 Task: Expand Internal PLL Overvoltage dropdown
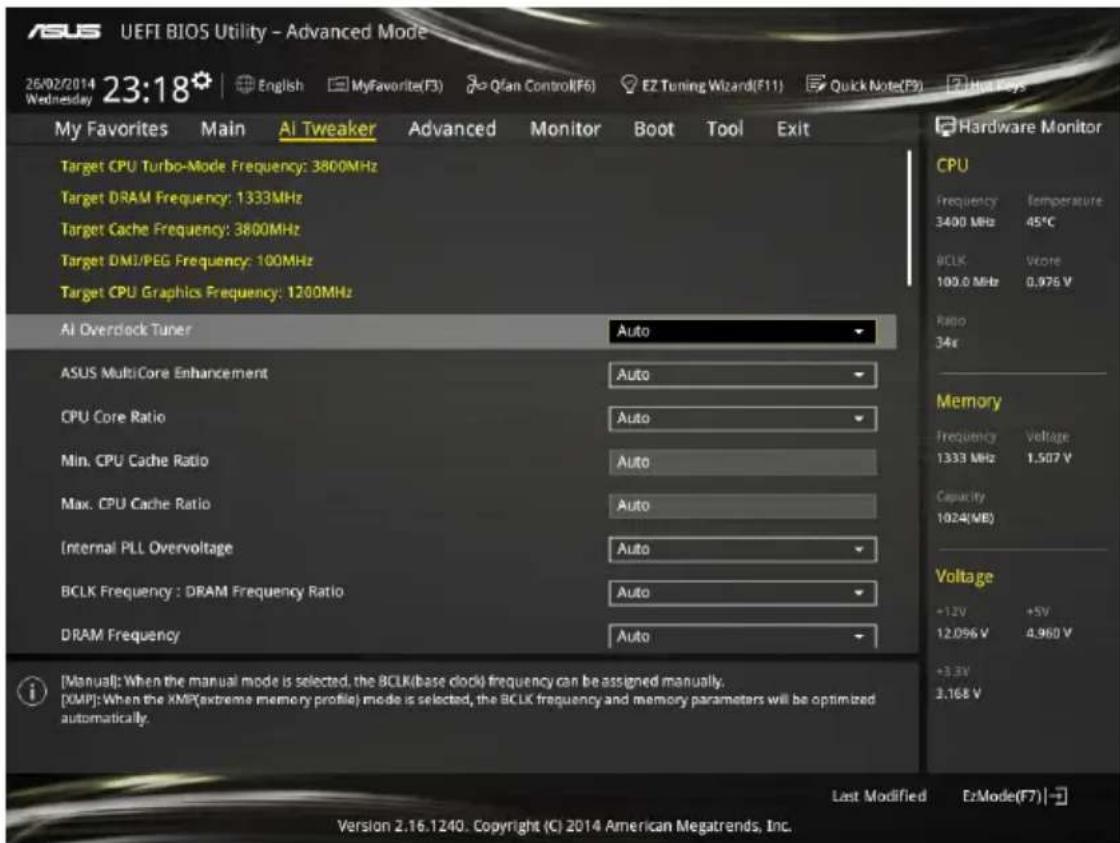coord(742,549)
